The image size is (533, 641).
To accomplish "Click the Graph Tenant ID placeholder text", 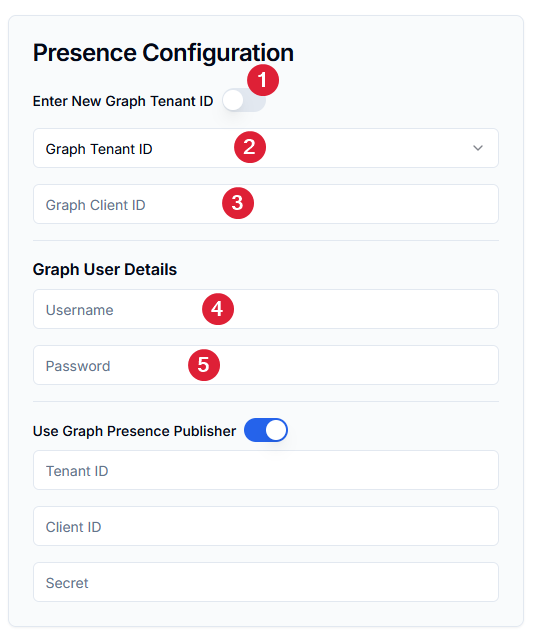I will pos(99,149).
